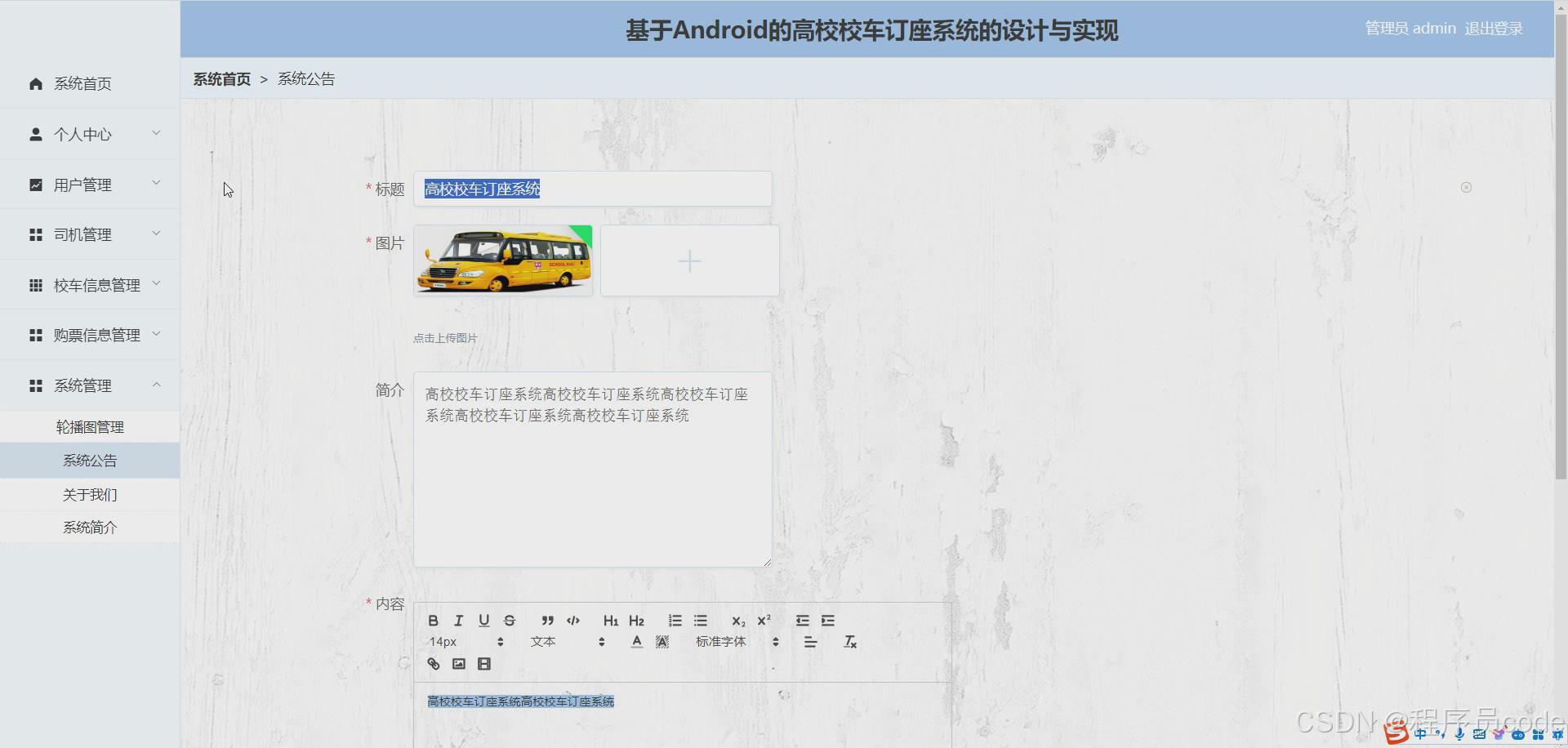Click the home icon in sidebar
Screen dimensions: 1568x748
36,83
